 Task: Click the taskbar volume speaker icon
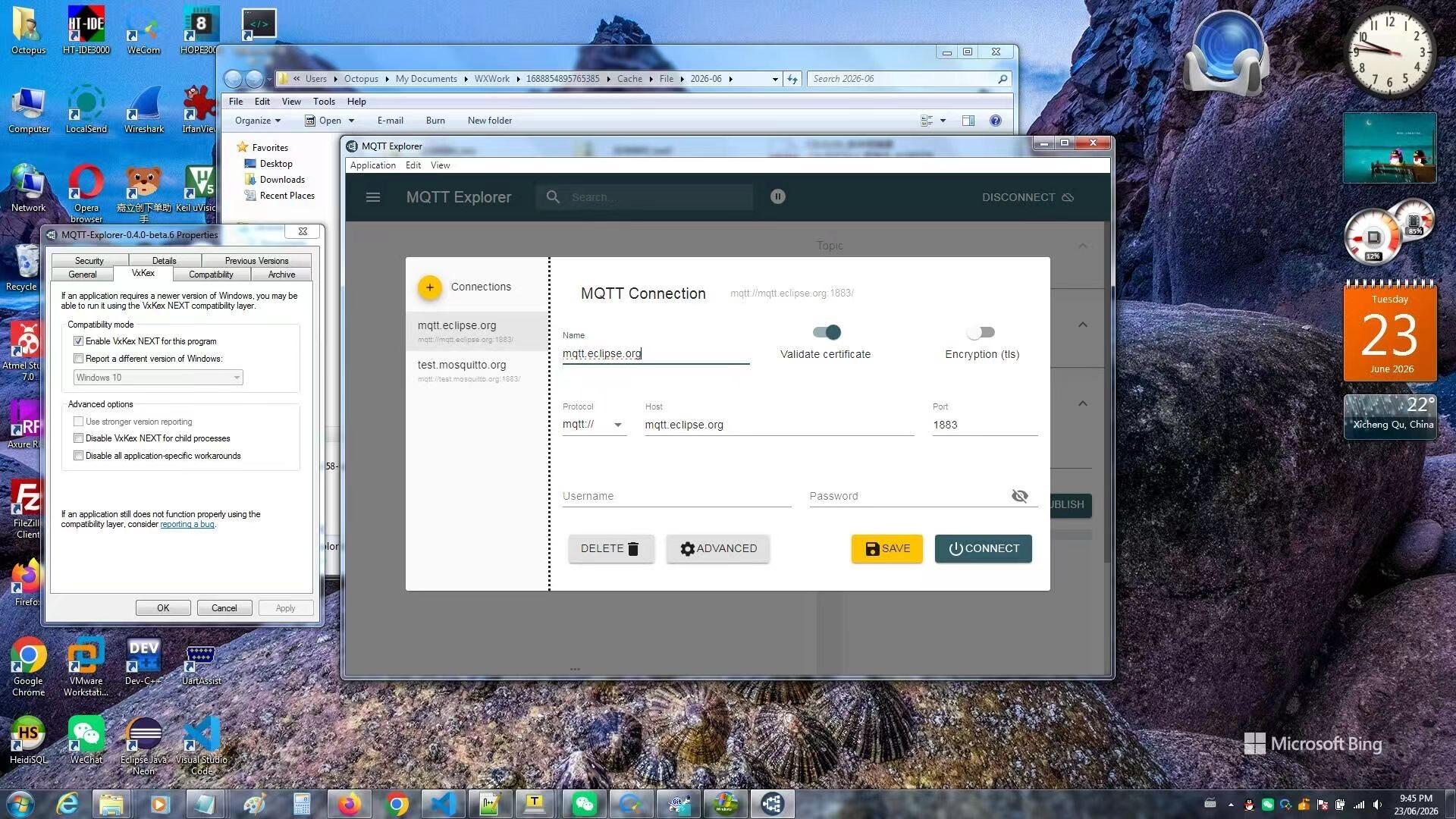(1377, 805)
